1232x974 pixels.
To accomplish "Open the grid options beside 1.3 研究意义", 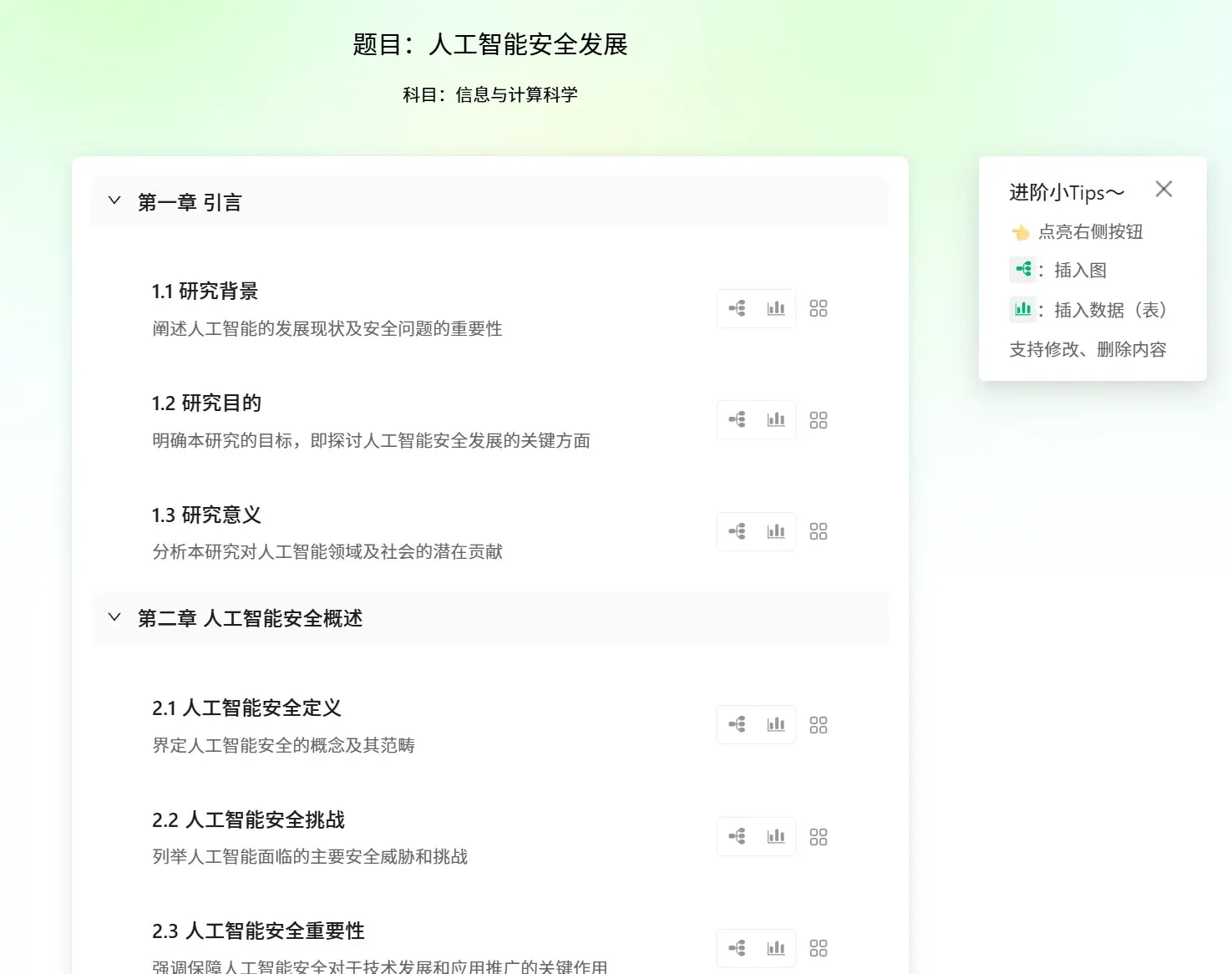I will point(819,531).
